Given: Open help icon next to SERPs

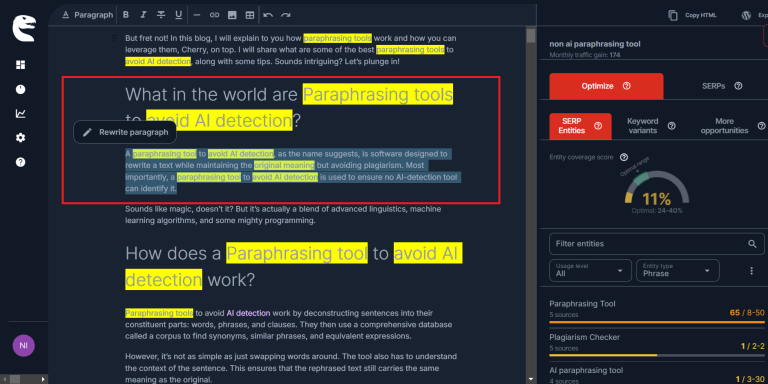Looking at the screenshot, I should 738,86.
